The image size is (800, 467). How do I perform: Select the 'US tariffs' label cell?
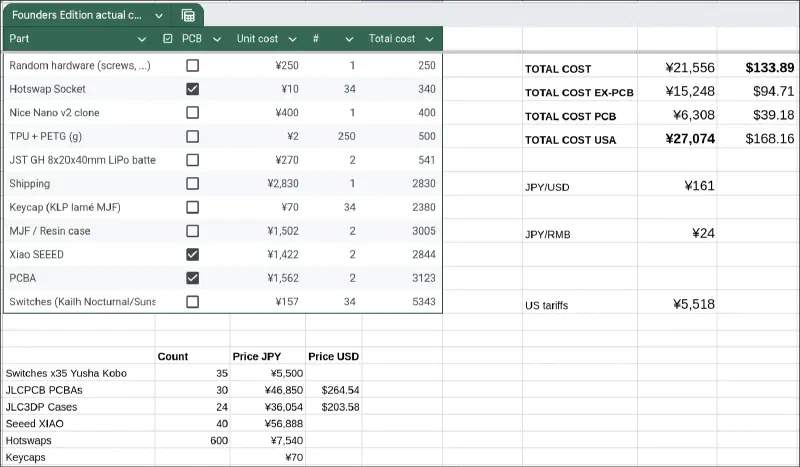point(546,305)
